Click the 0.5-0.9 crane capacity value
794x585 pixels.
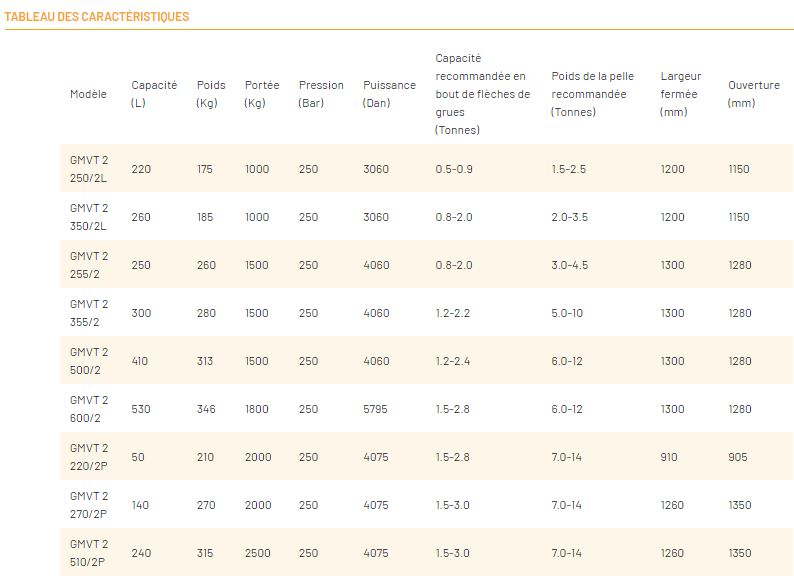454,169
